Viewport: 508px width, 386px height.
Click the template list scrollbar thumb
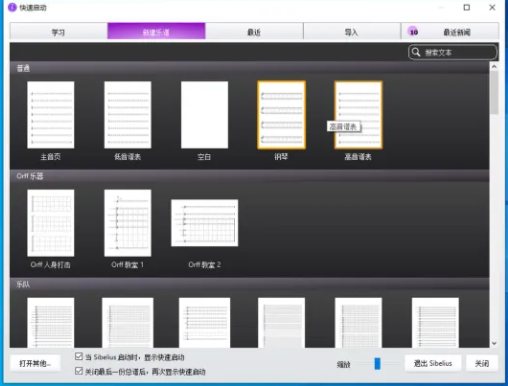[494, 93]
